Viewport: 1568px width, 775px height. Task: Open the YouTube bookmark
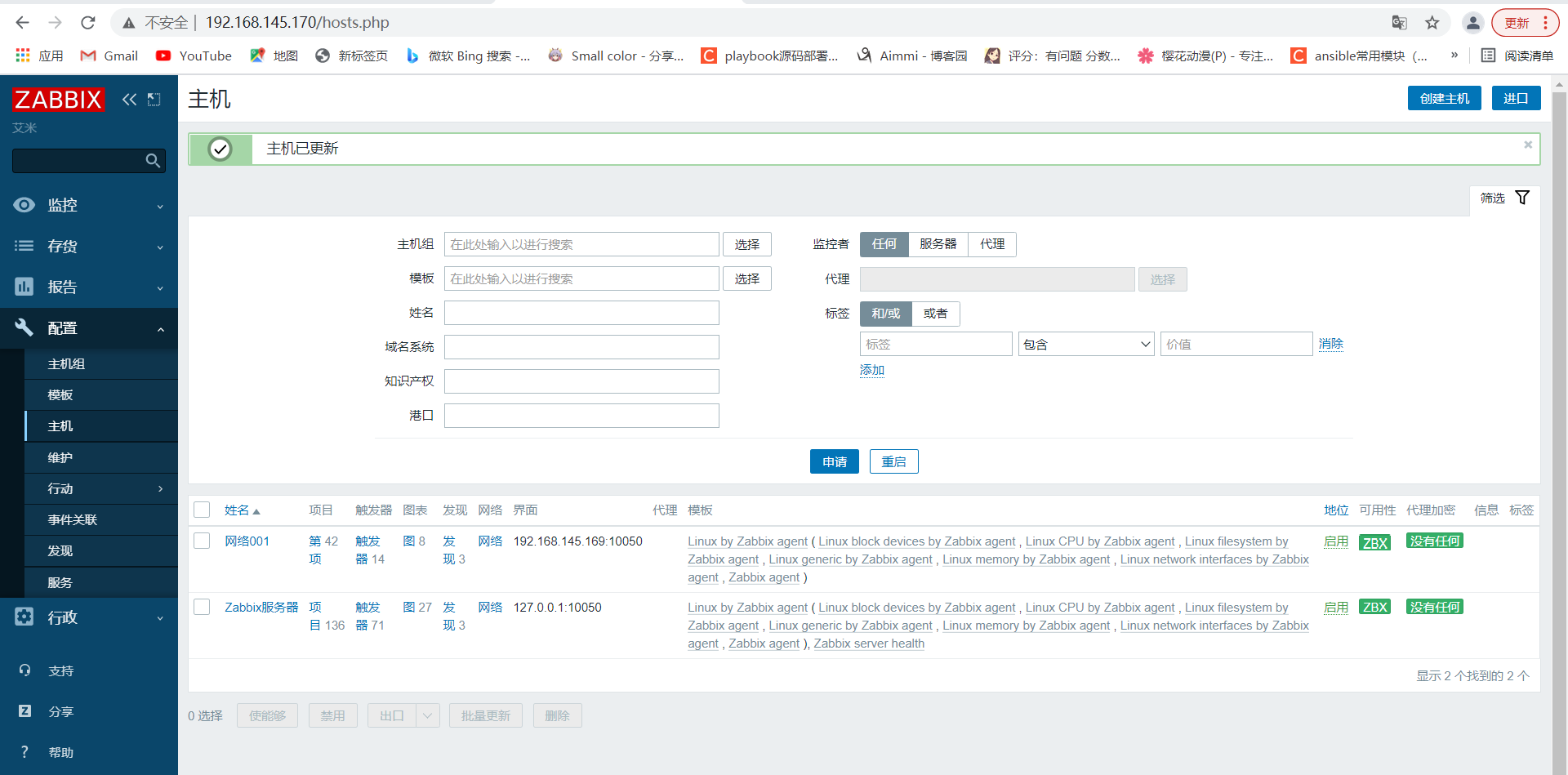pos(194,56)
